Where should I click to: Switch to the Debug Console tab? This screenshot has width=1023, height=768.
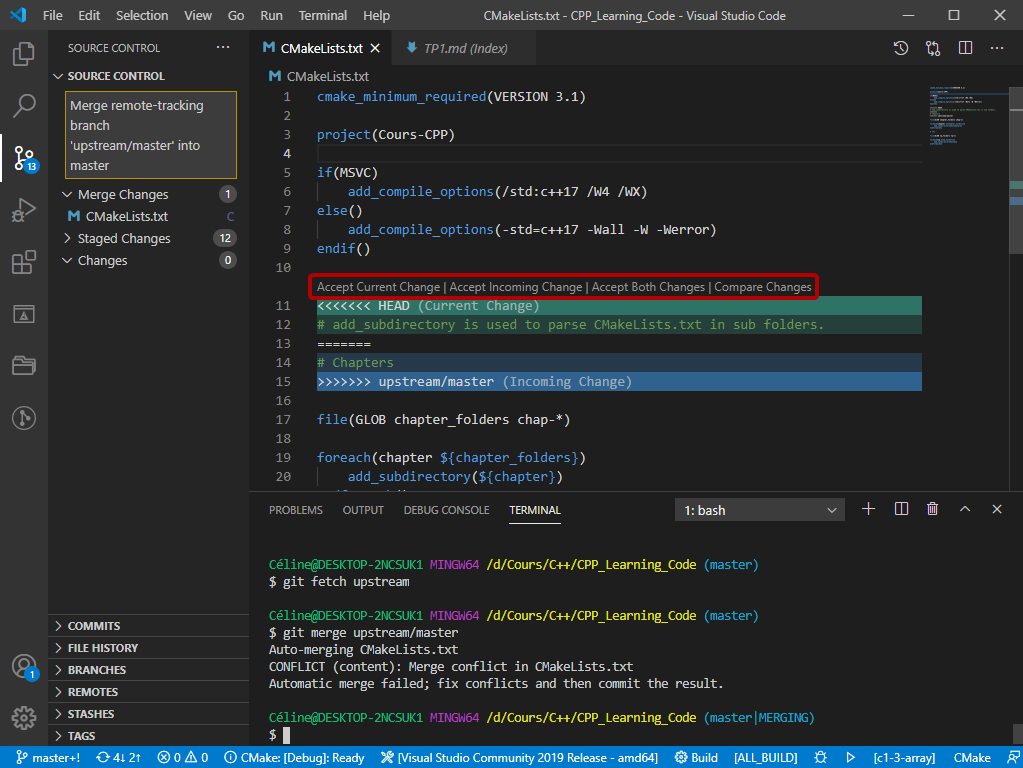[446, 510]
